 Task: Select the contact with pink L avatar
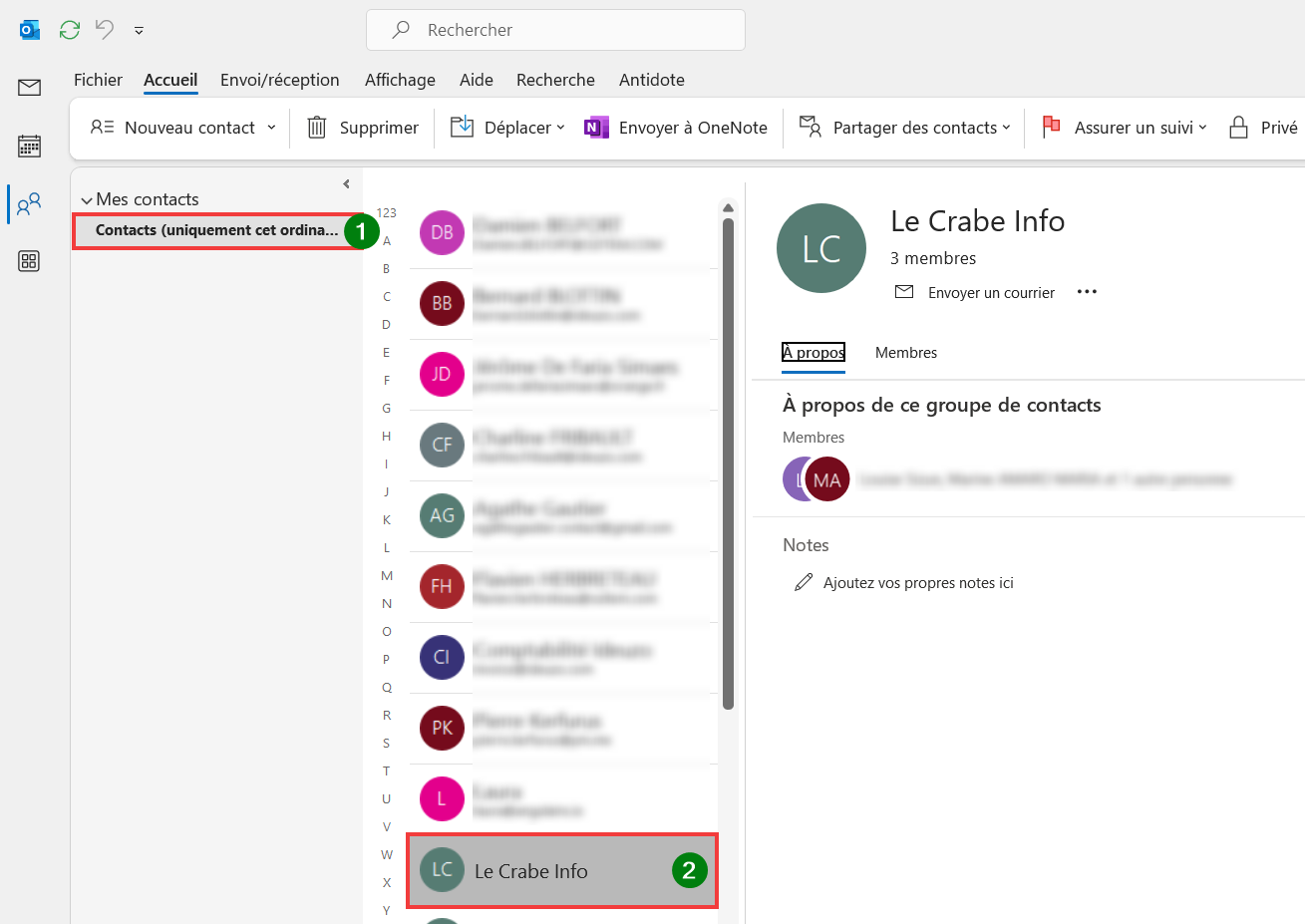563,799
